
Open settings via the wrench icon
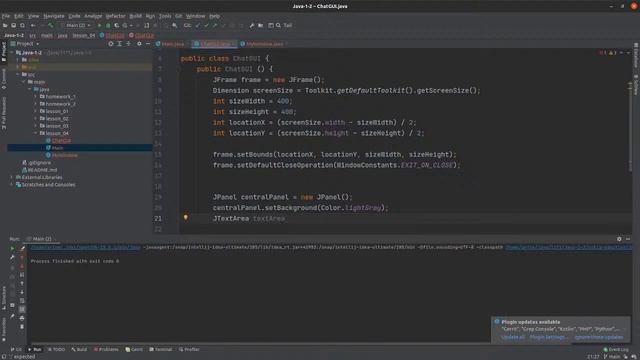point(252,25)
